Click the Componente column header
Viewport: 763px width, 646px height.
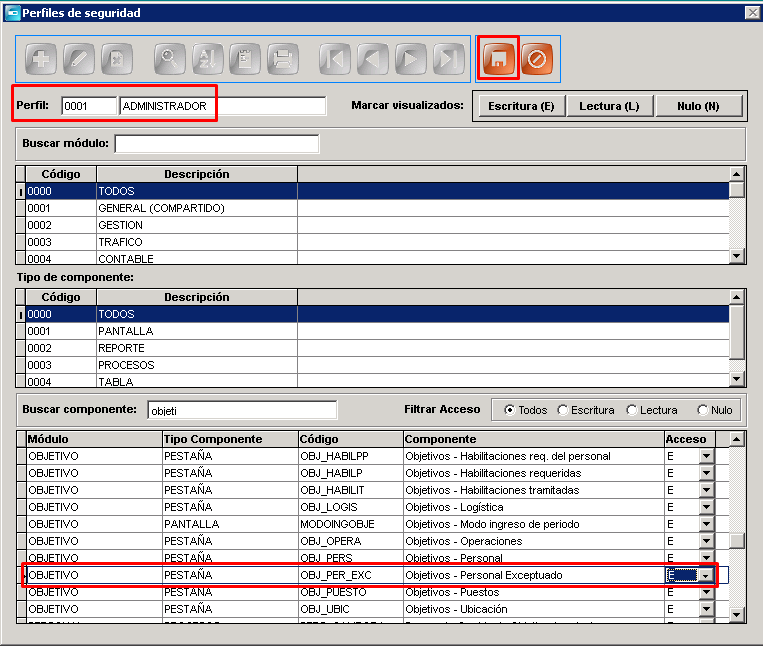pos(534,439)
